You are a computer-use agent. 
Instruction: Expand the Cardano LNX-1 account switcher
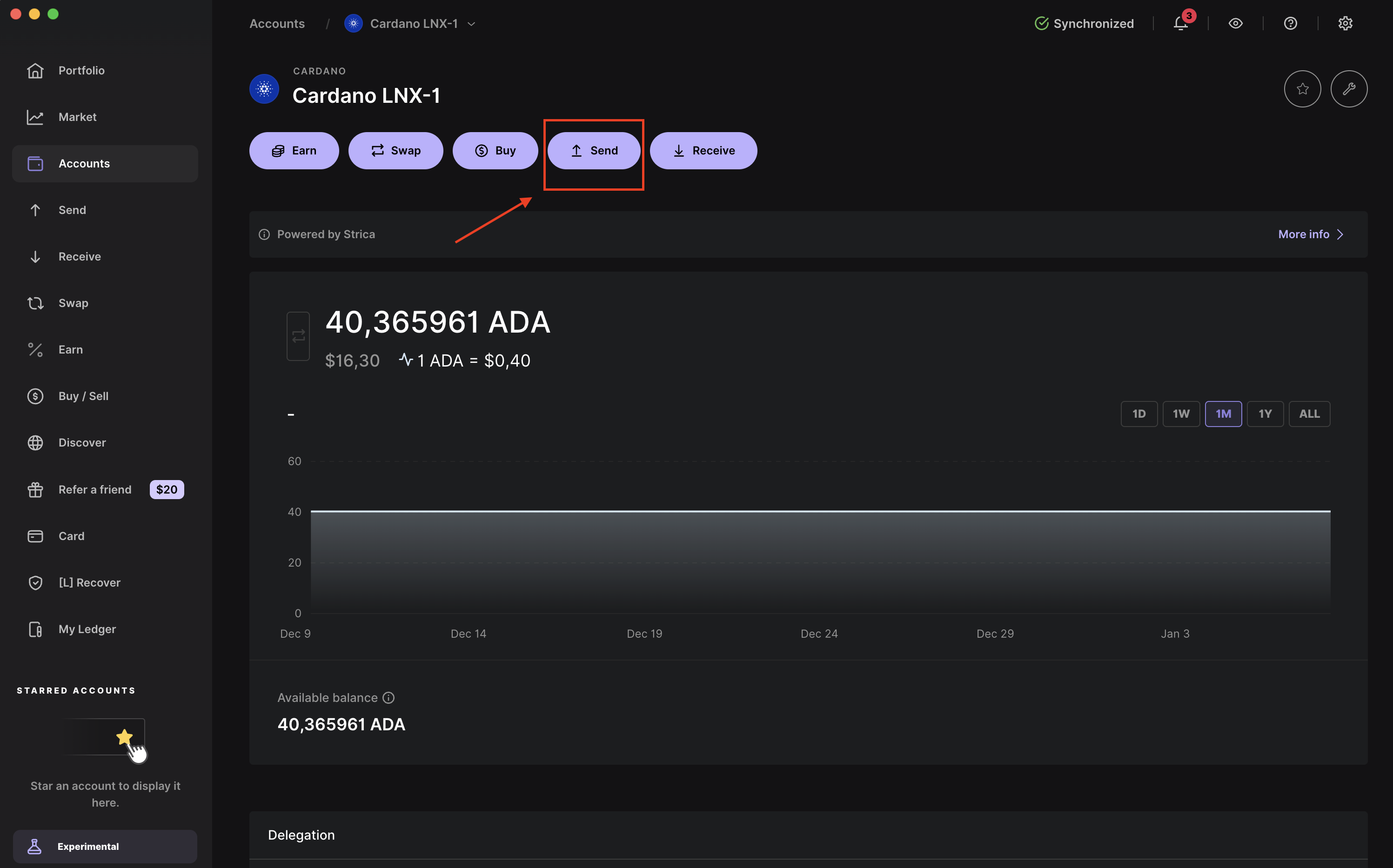pyautogui.click(x=471, y=24)
